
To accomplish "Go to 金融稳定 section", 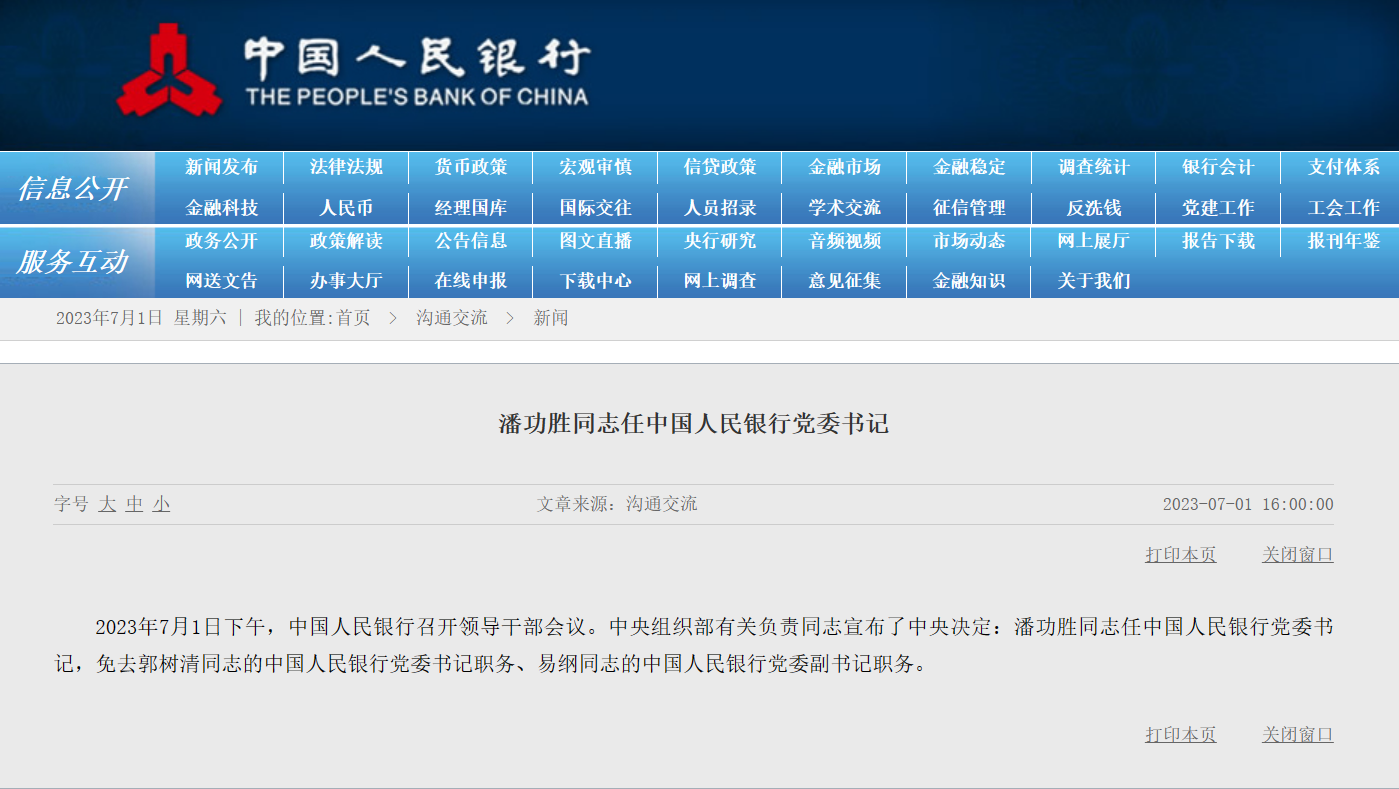I will click(968, 167).
